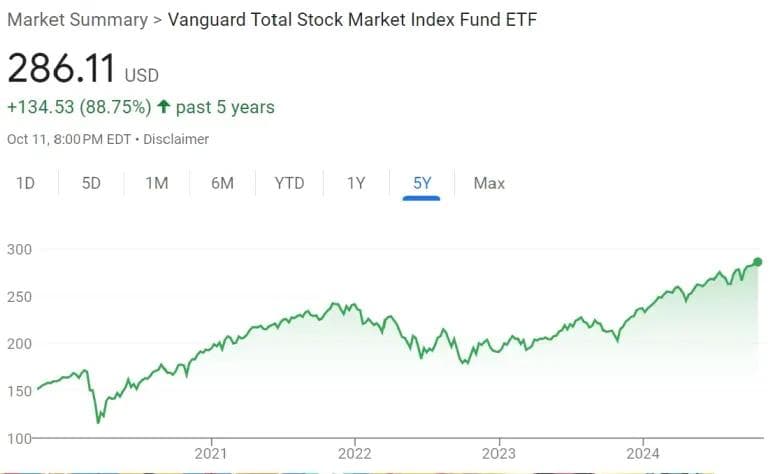Choose the 1Y time range

[356, 183]
